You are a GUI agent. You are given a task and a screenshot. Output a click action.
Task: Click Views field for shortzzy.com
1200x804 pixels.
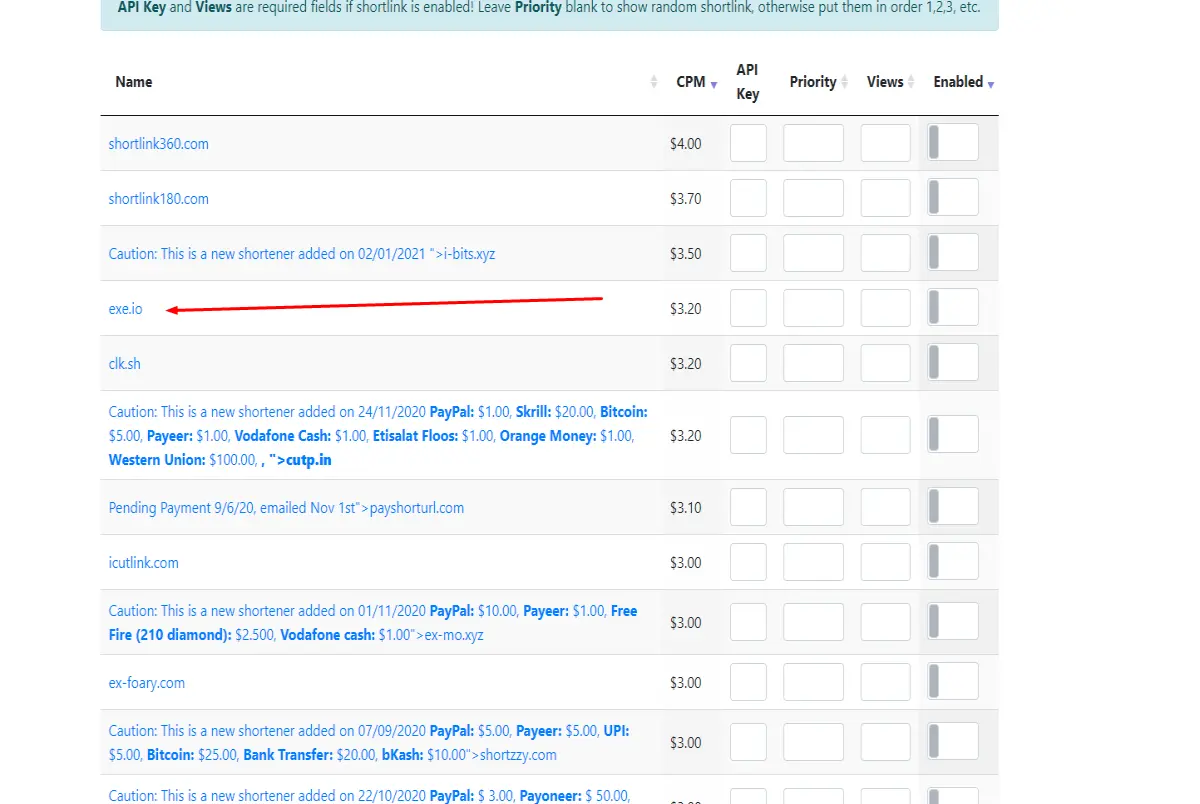(886, 742)
